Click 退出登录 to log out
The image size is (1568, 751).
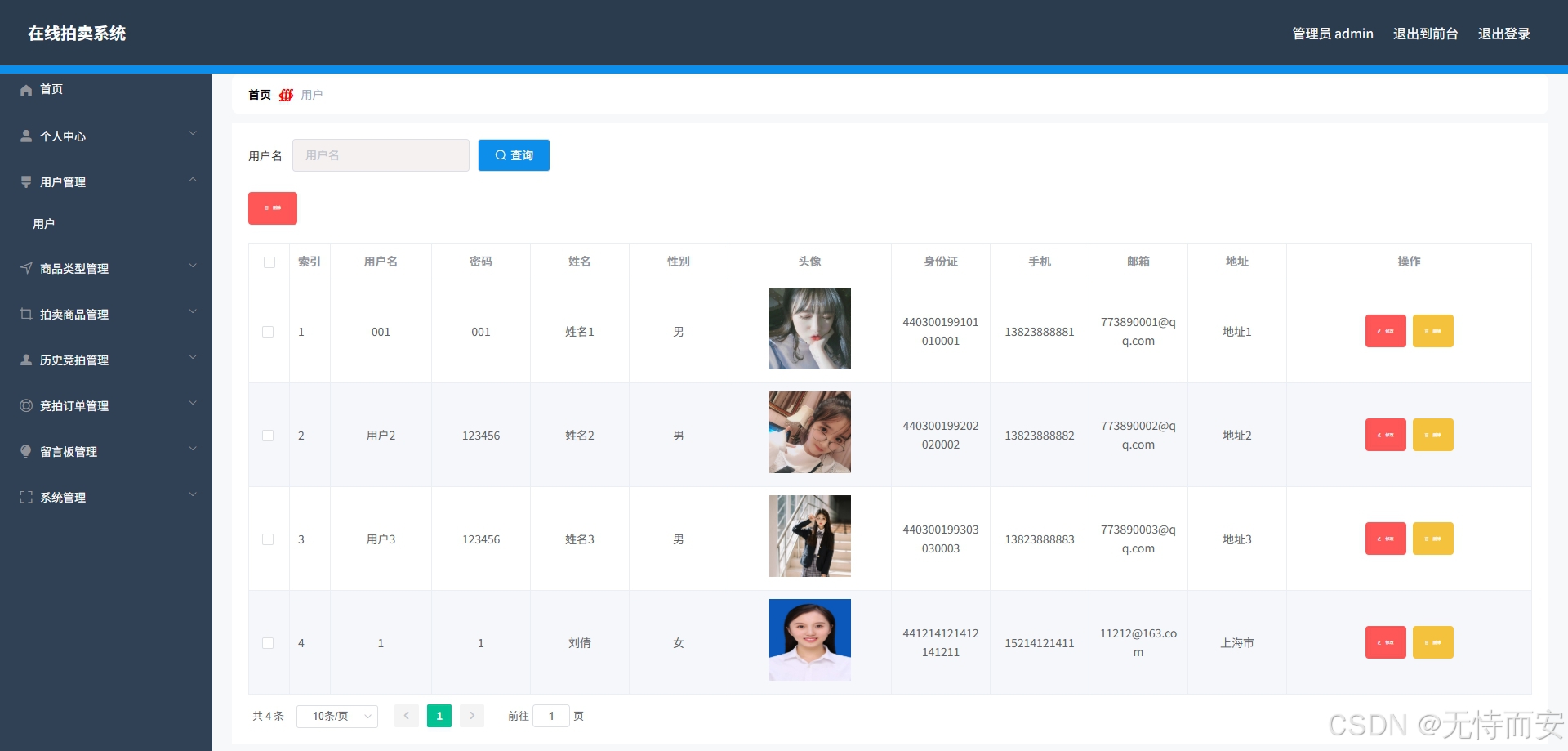(1504, 34)
